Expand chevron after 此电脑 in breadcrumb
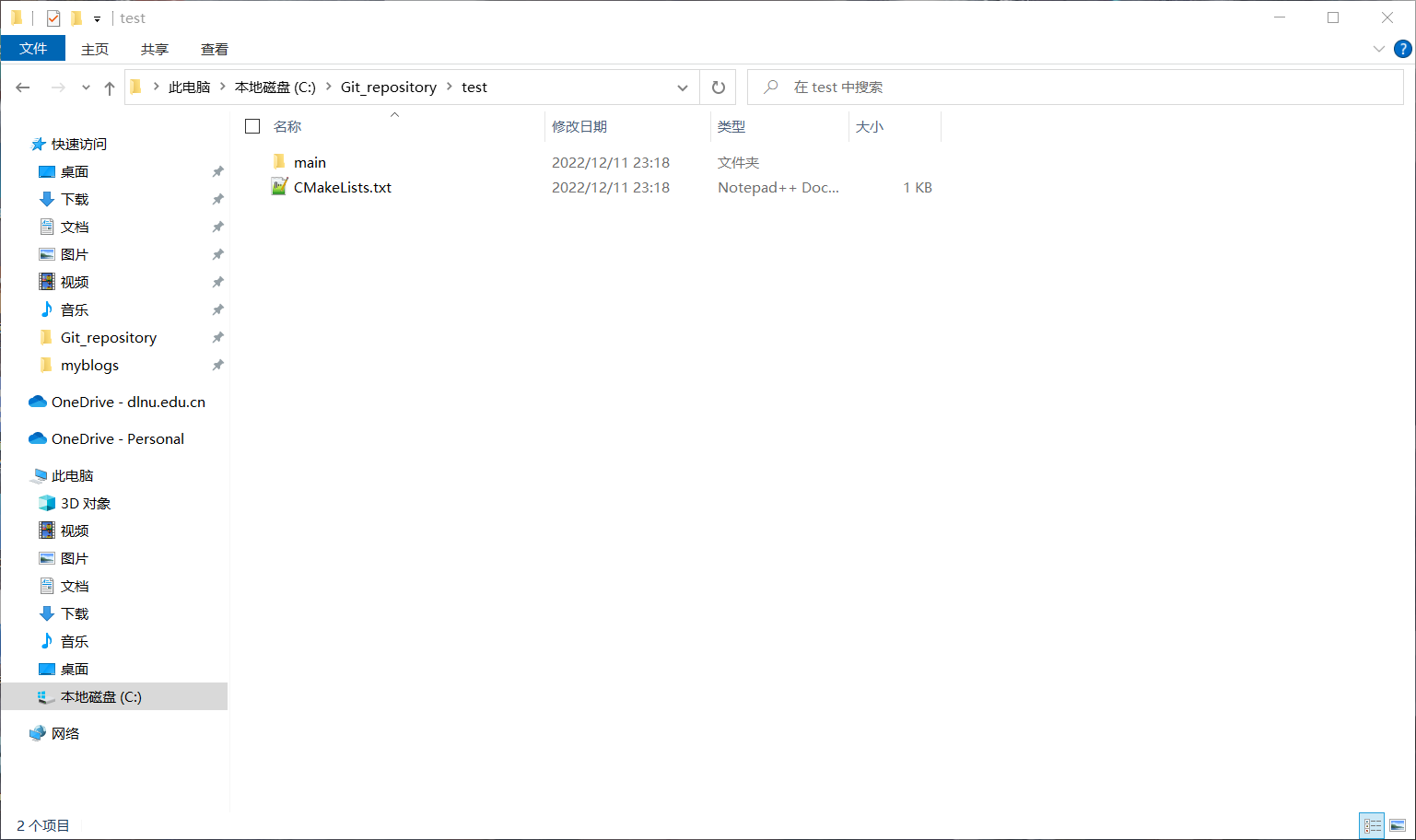This screenshot has width=1416, height=840. point(223,87)
